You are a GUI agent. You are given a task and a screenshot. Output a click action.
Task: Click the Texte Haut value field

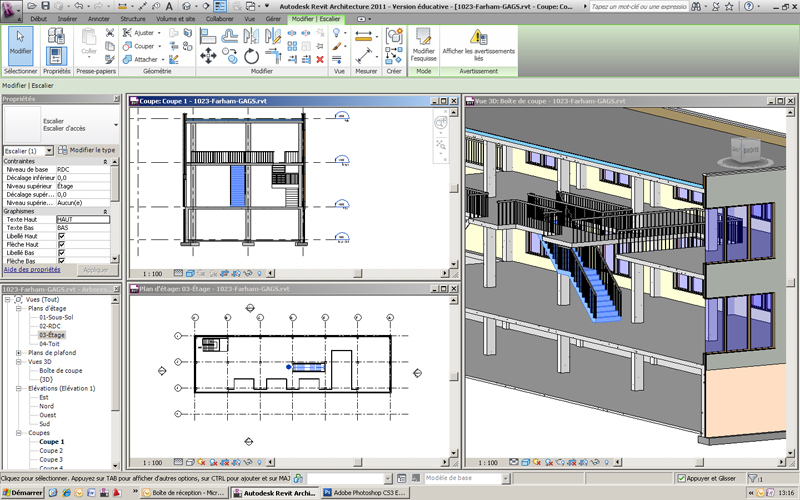click(83, 219)
